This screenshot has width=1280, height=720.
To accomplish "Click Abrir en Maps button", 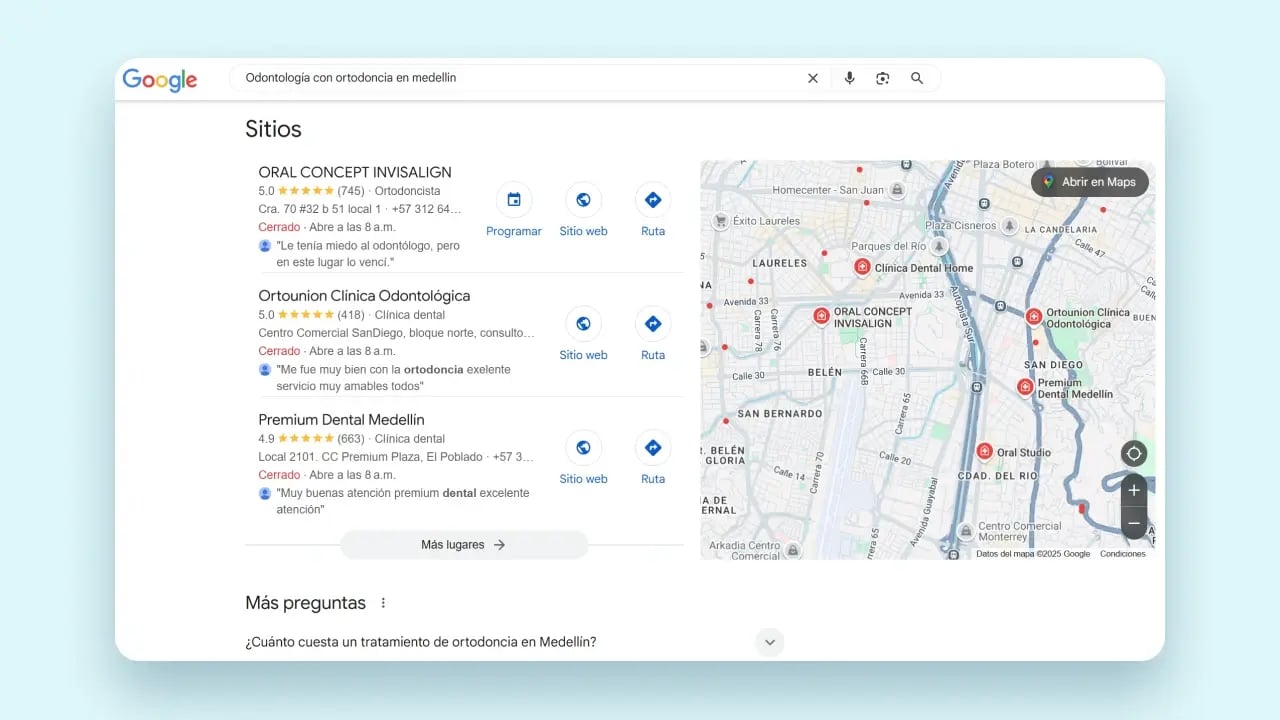I will [x=1090, y=182].
